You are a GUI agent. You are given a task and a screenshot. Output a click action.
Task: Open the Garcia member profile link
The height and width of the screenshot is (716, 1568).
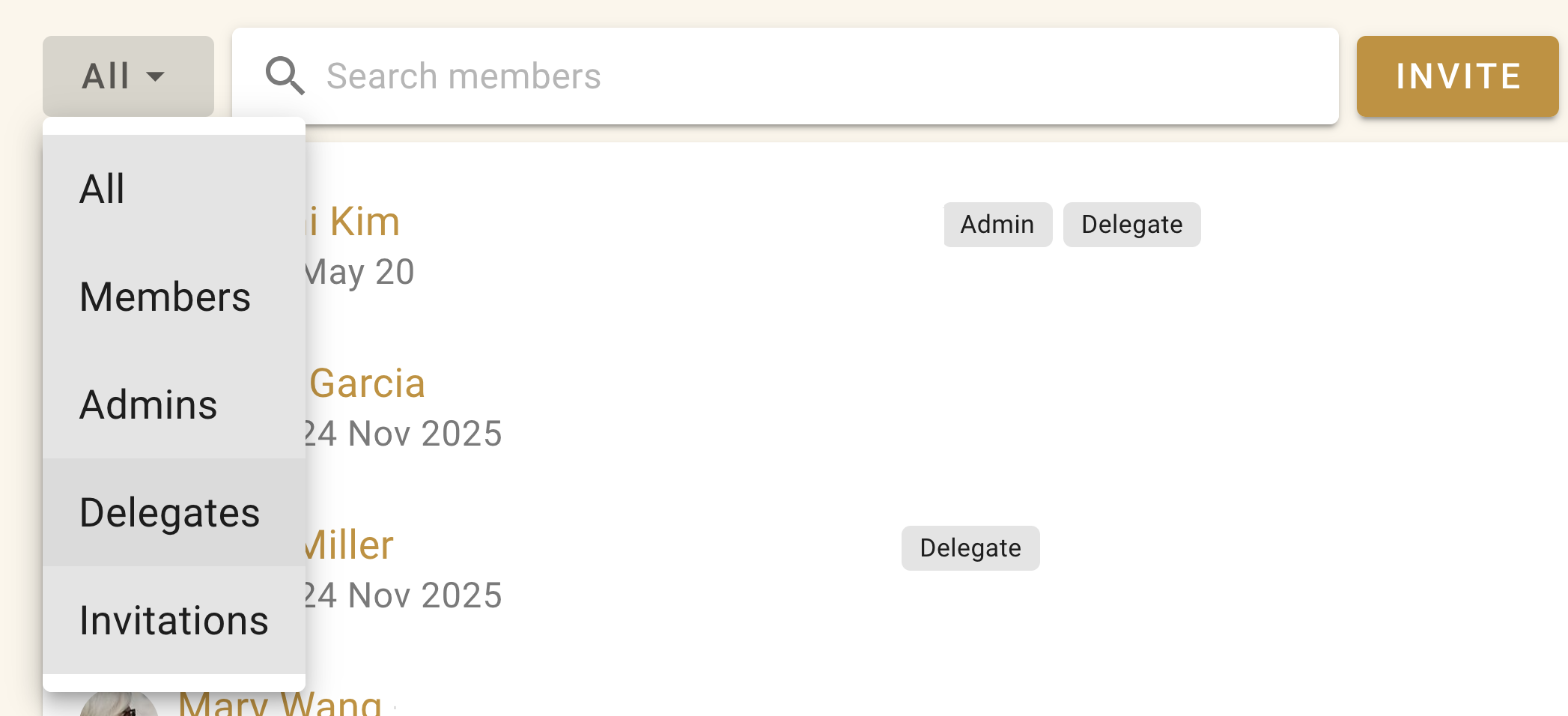coord(367,383)
